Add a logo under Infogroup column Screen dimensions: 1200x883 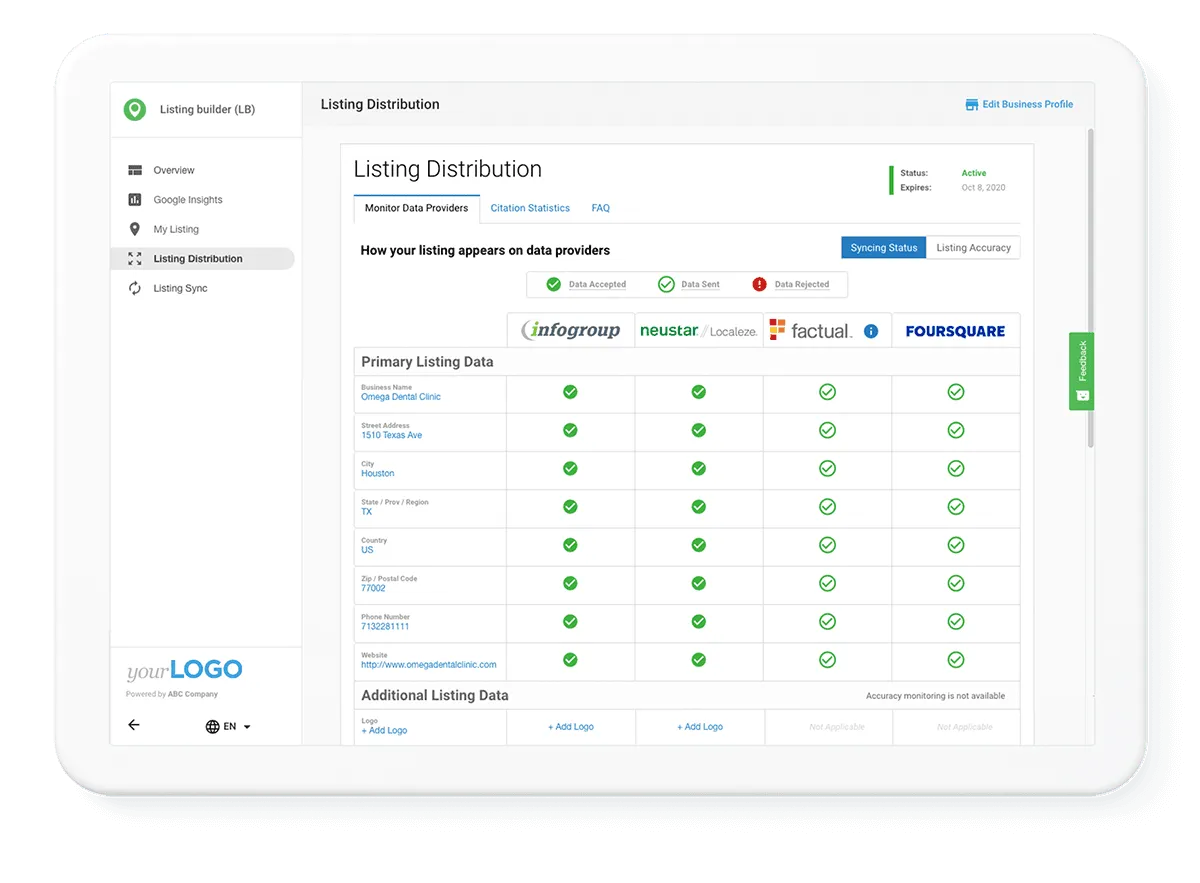(570, 727)
